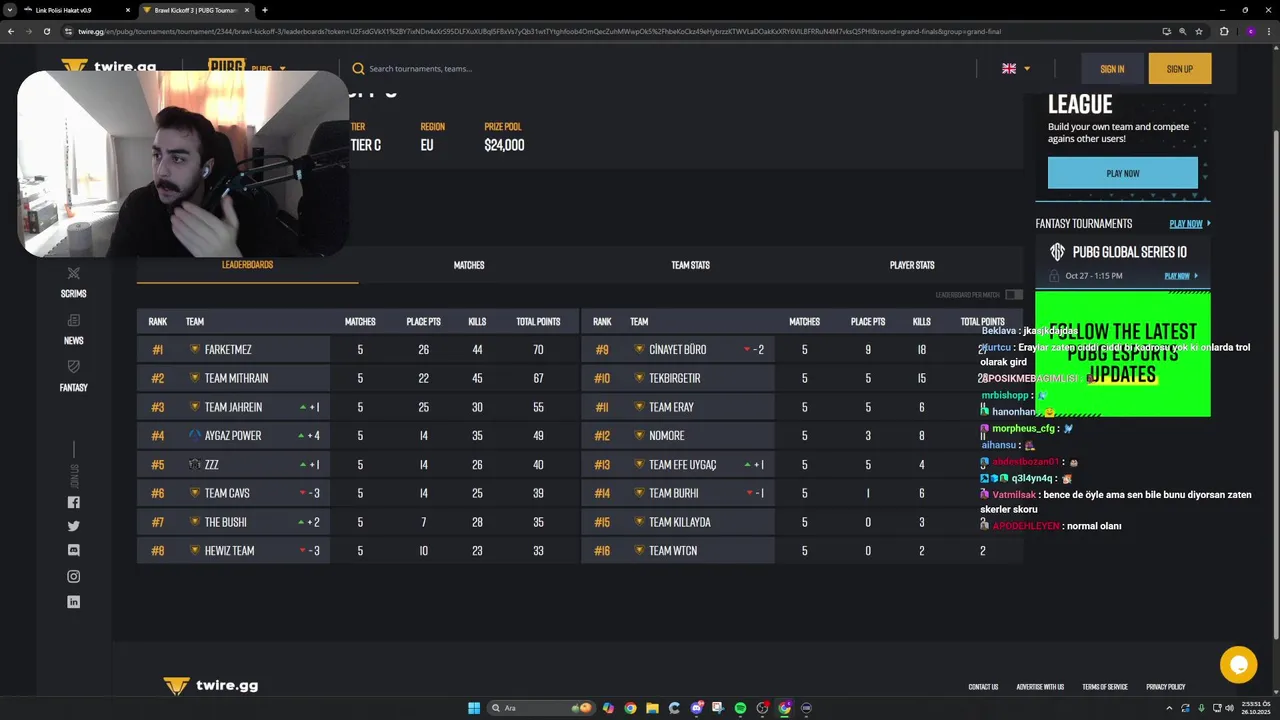Reload the page in the browser

click(46, 31)
